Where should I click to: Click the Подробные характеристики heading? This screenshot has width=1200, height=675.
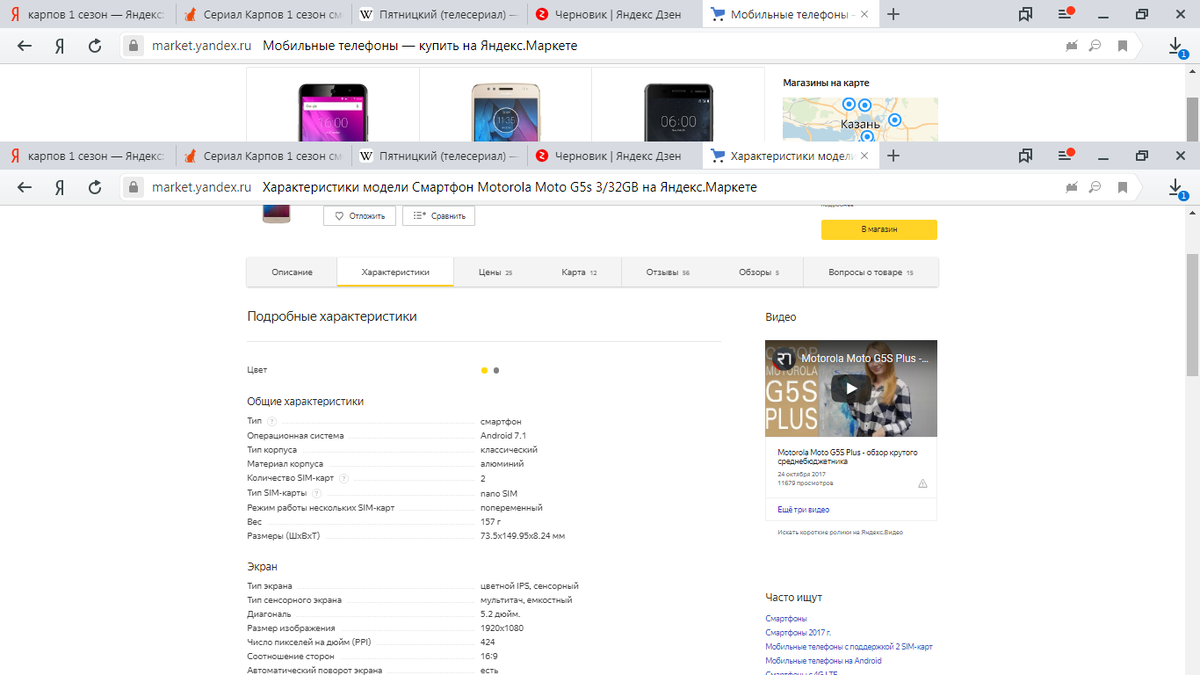click(332, 316)
